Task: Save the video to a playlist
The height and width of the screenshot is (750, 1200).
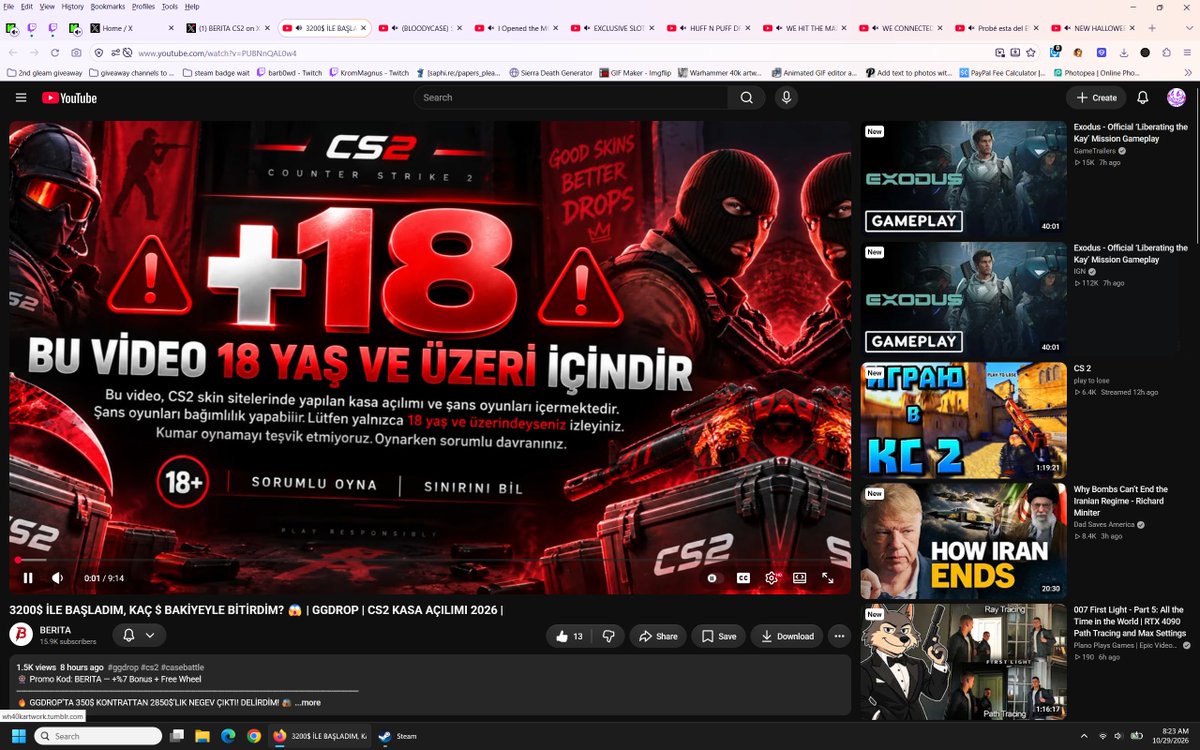Action: [x=718, y=636]
